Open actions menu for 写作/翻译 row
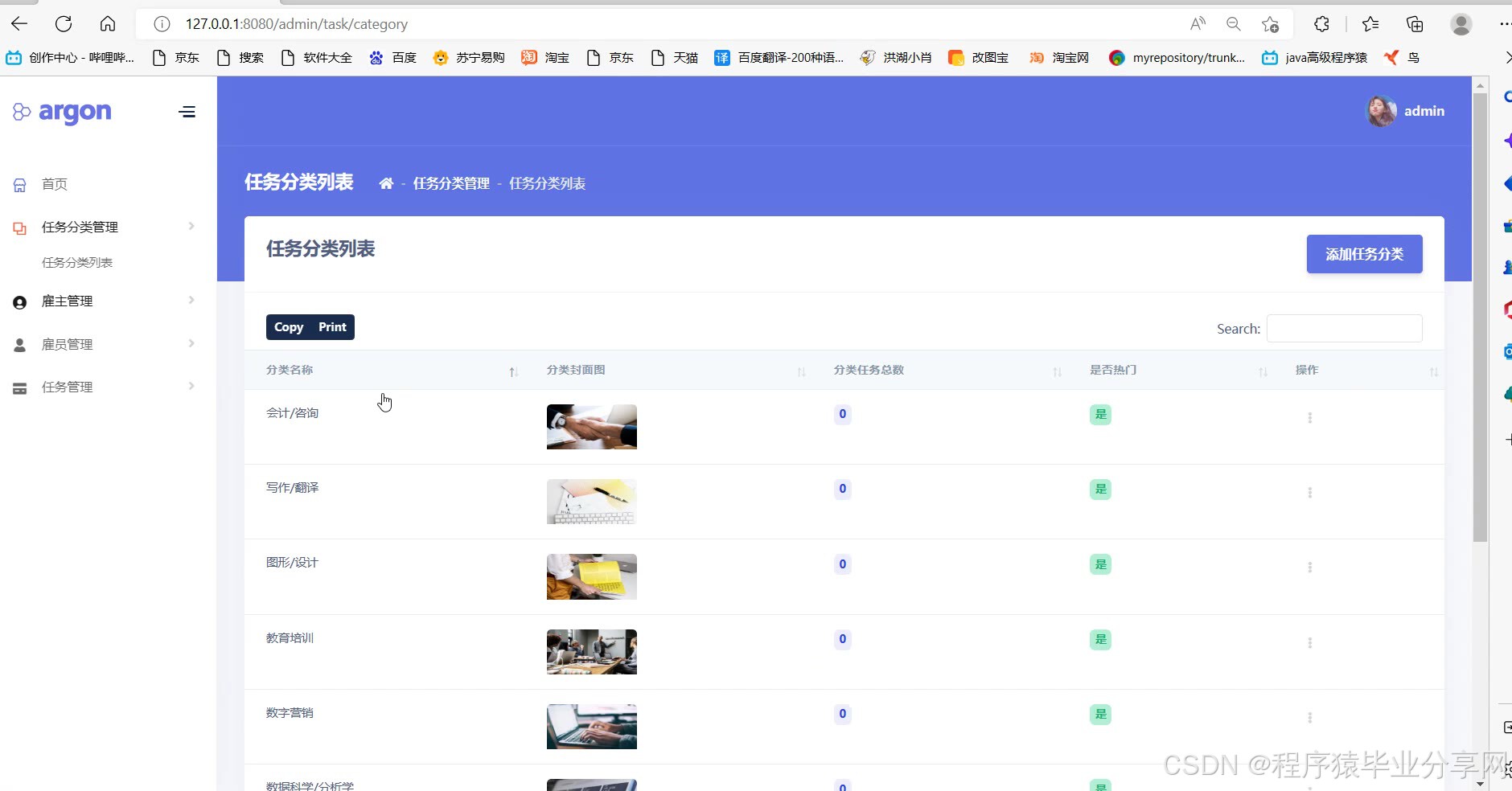This screenshot has height=791, width=1512. (x=1309, y=493)
